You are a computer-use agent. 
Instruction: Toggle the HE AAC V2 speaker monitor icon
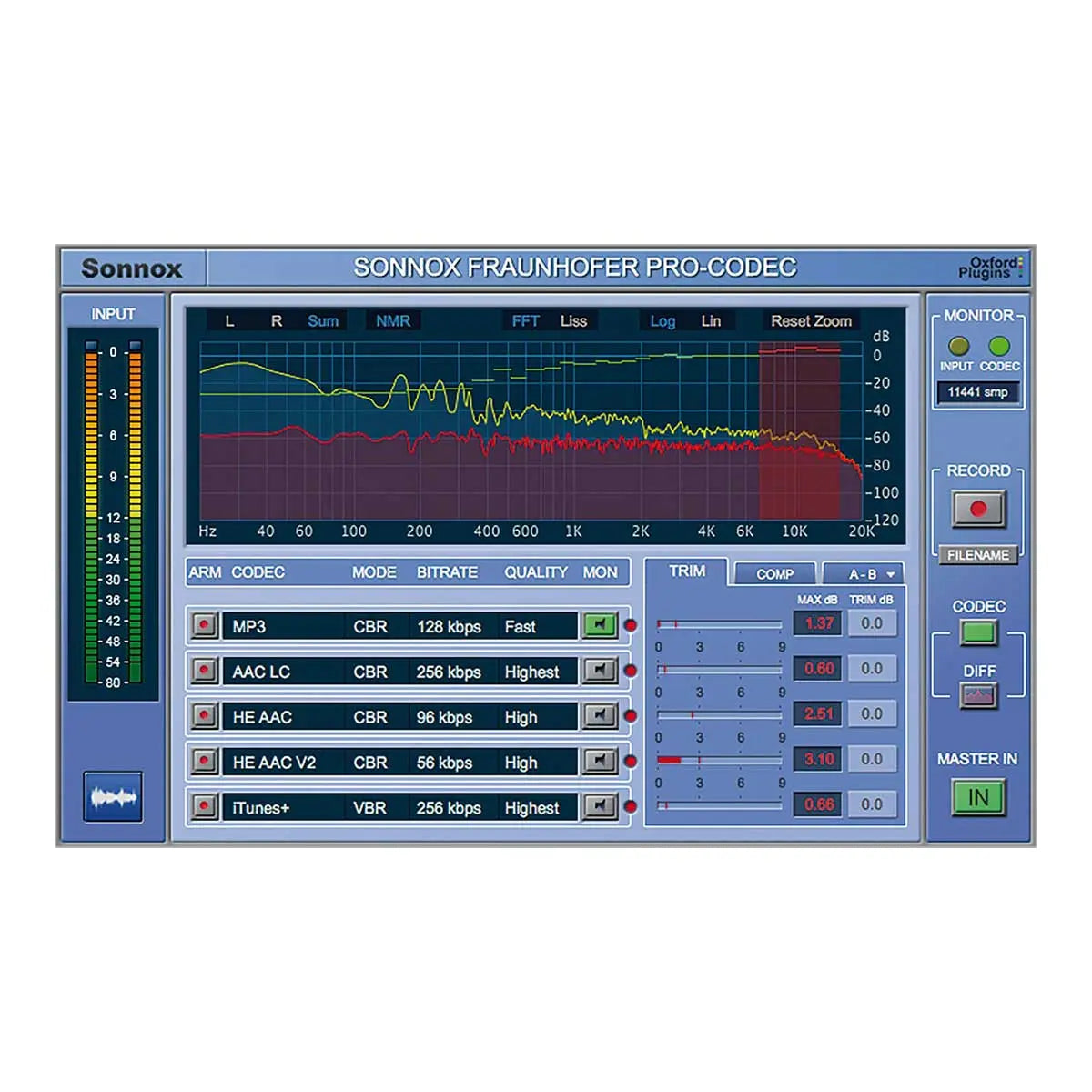click(600, 762)
